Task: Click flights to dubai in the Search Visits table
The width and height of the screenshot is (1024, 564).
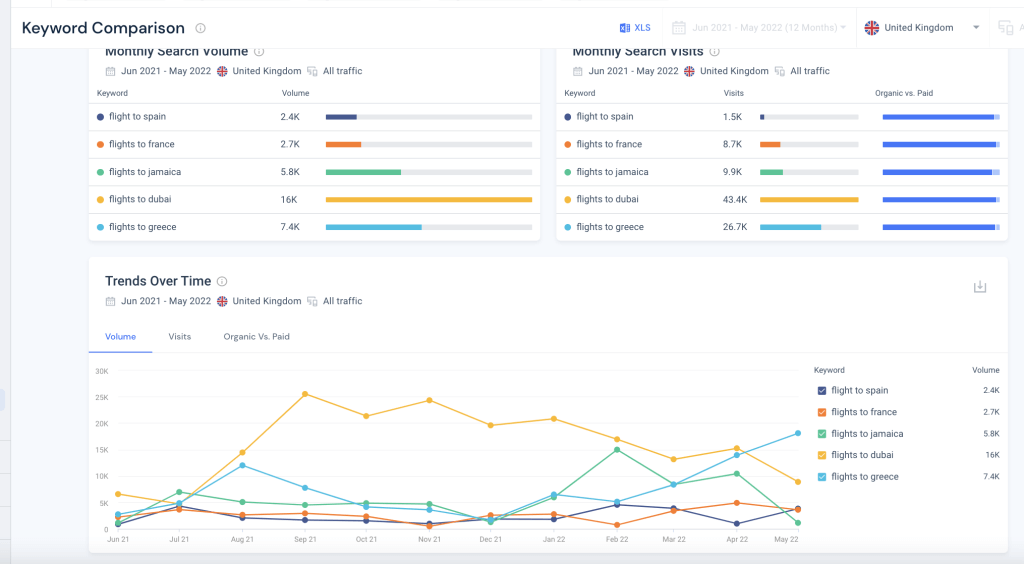Action: point(607,199)
